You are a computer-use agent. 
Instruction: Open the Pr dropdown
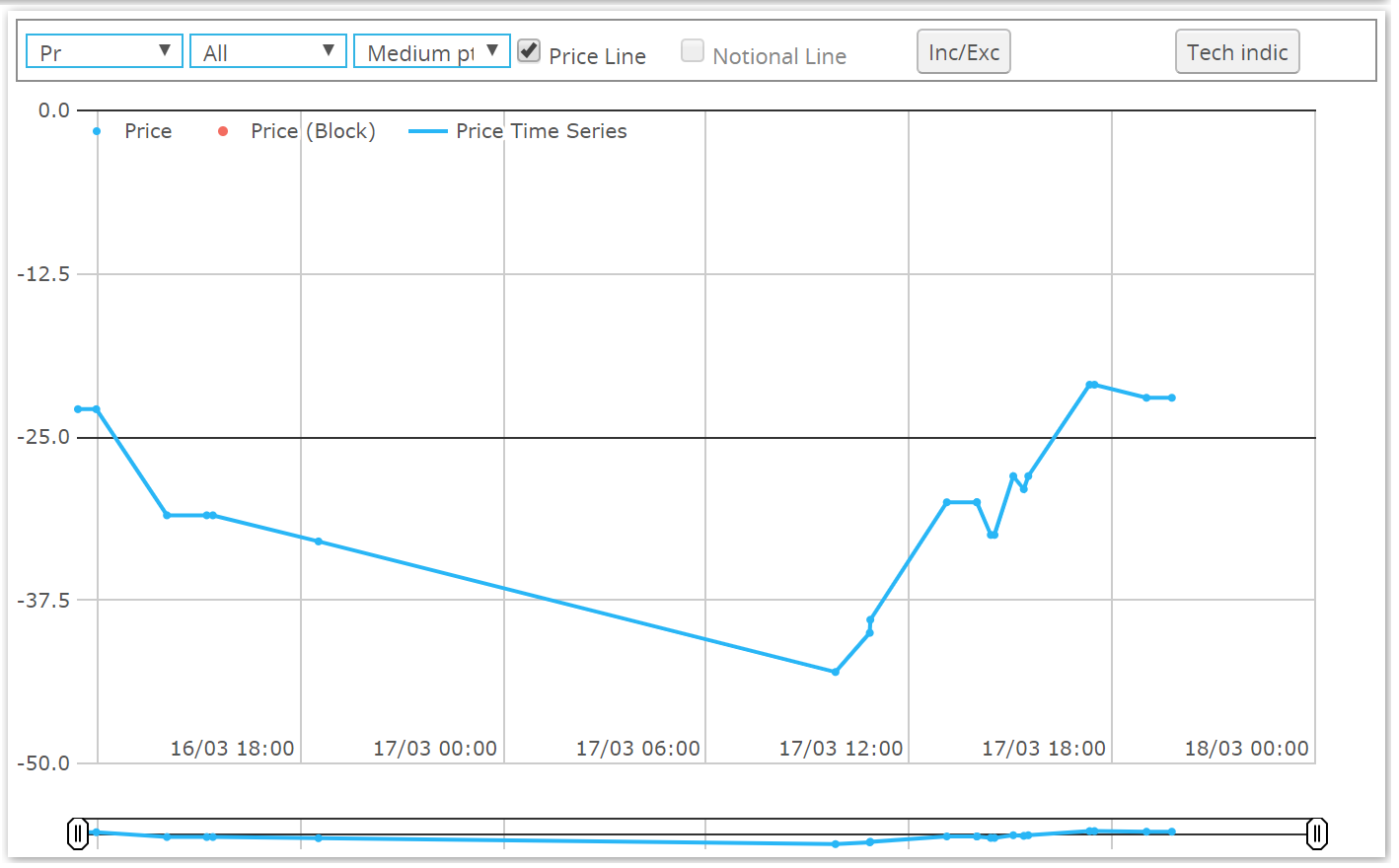tap(104, 50)
